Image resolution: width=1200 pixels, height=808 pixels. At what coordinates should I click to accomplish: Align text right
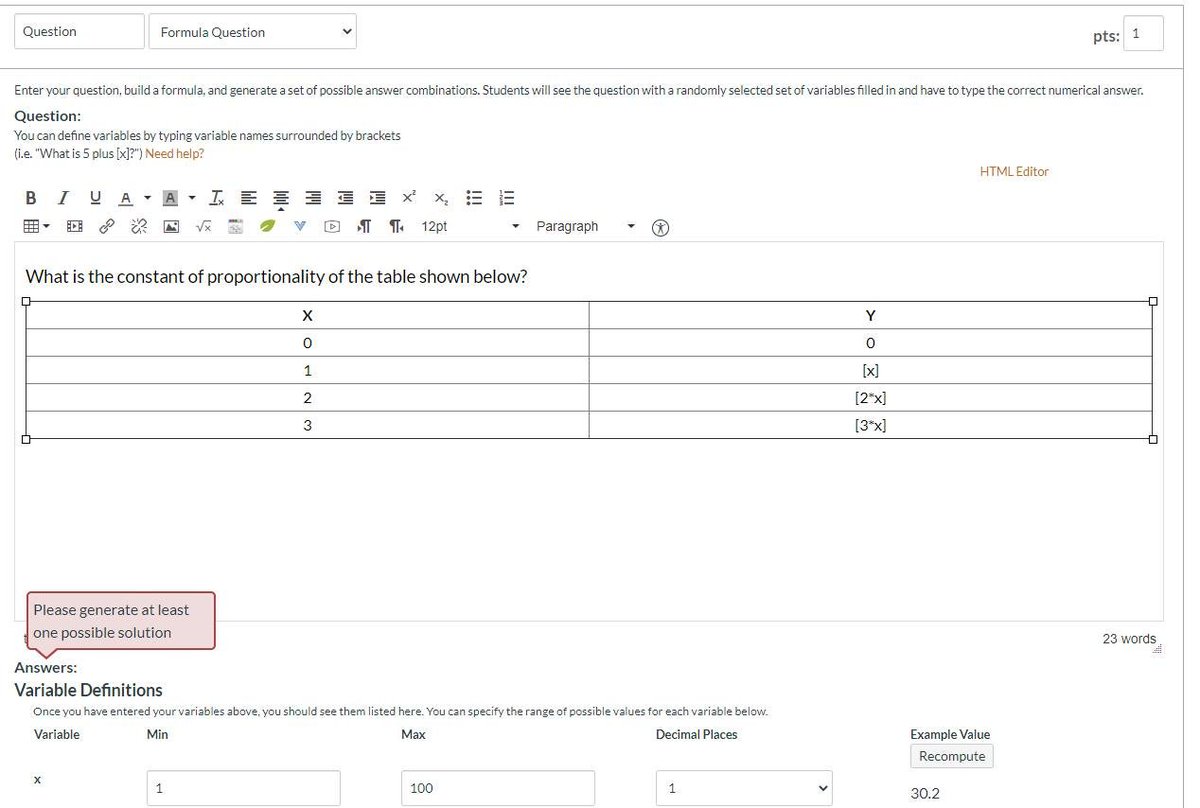(313, 198)
